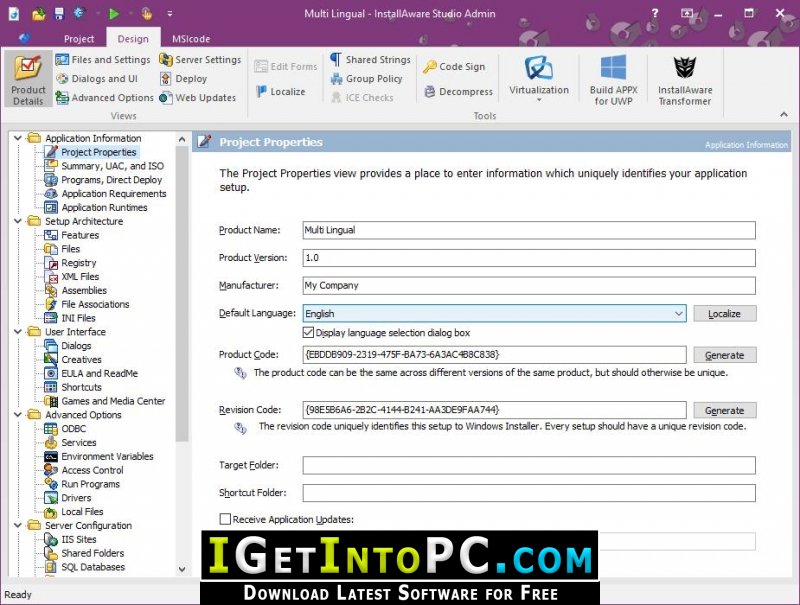The image size is (800, 605).
Task: Enable Receive Application Updates checkbox
Action: (225, 519)
